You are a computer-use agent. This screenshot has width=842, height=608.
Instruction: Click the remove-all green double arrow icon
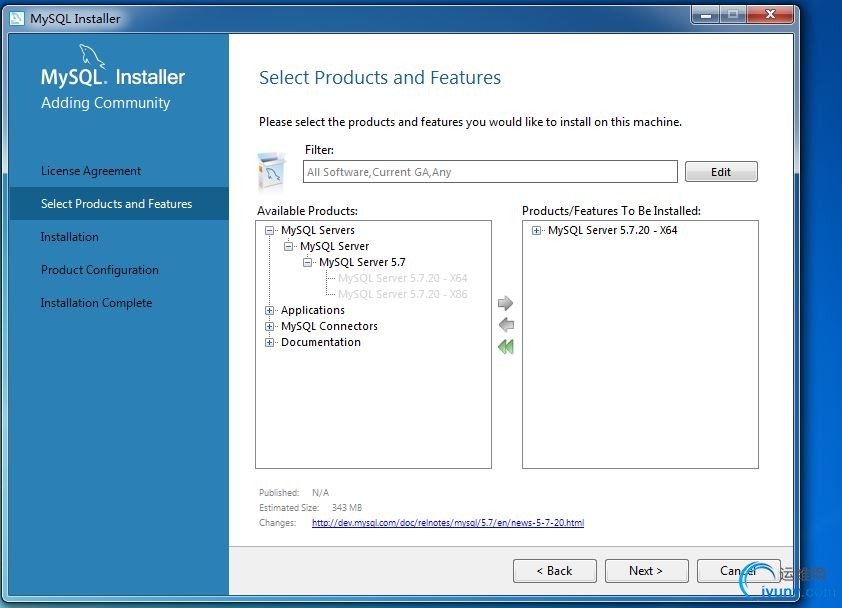pyautogui.click(x=506, y=346)
